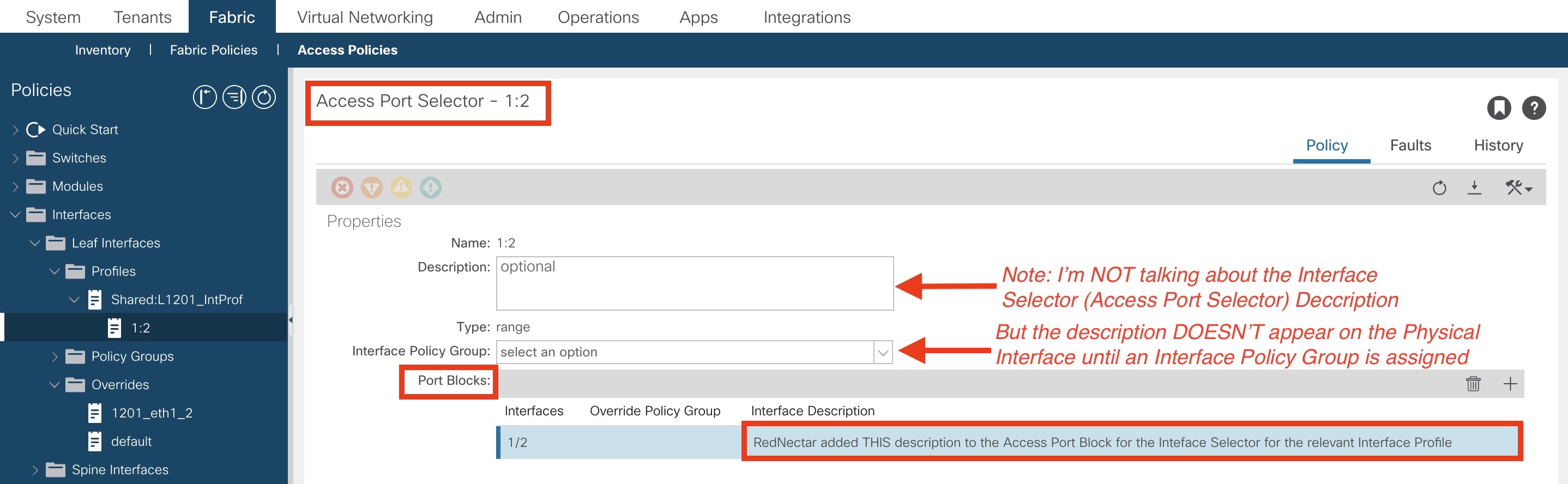Refresh the policy with the reload icon
Image resolution: width=1568 pixels, height=484 pixels.
1439,188
